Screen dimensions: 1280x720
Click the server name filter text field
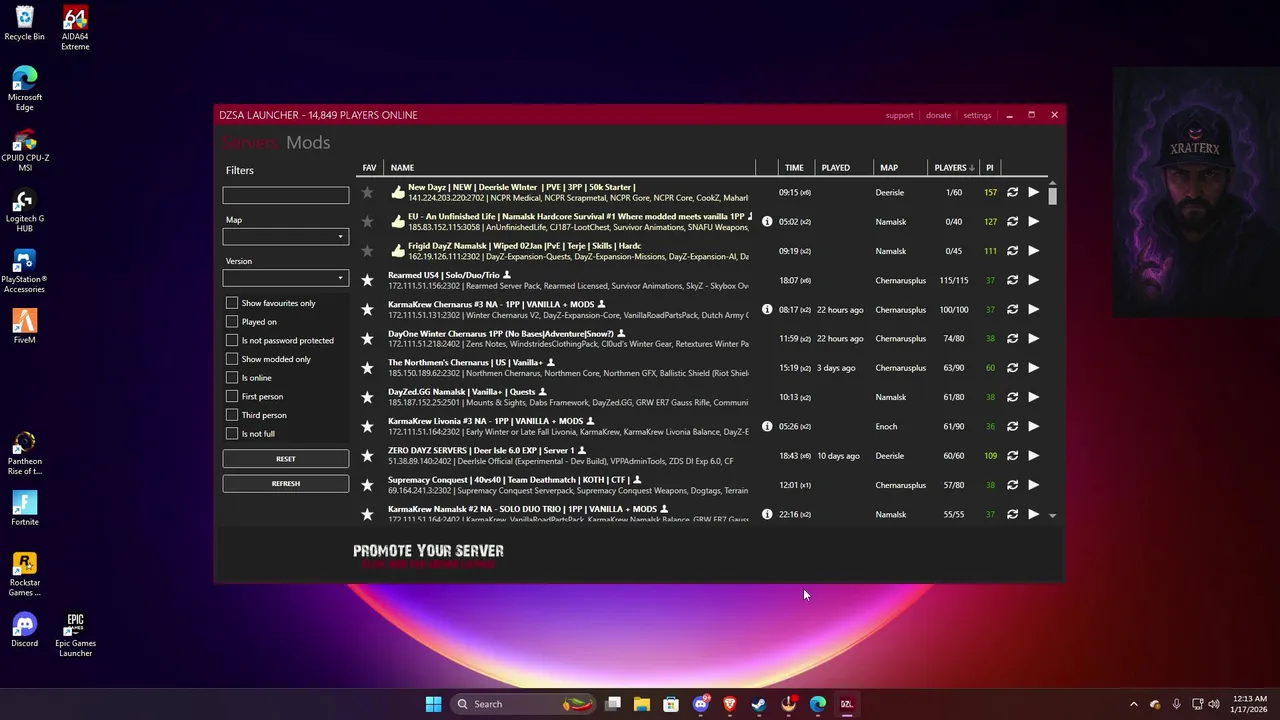tap(286, 195)
